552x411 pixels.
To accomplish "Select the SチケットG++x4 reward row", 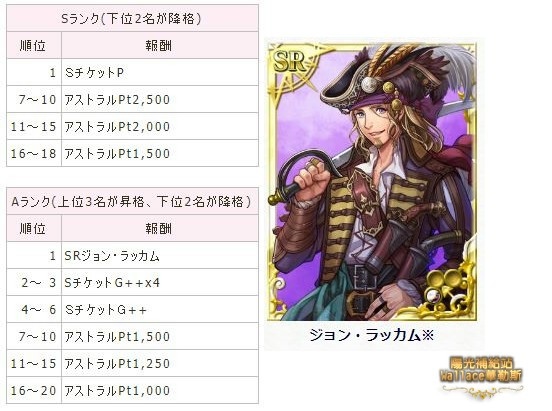I will 132,282.
